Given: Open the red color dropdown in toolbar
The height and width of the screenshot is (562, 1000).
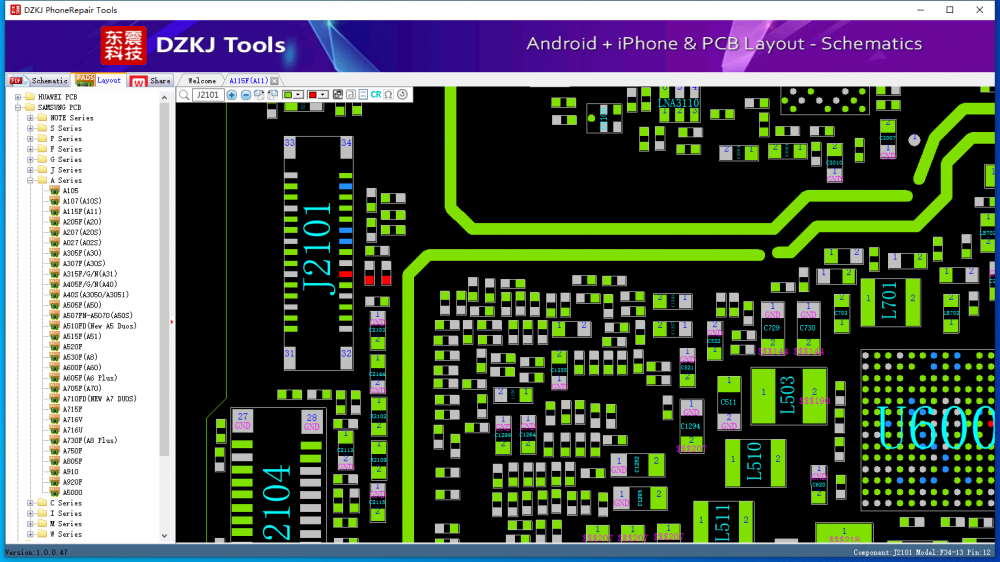Looking at the screenshot, I should click(x=324, y=95).
